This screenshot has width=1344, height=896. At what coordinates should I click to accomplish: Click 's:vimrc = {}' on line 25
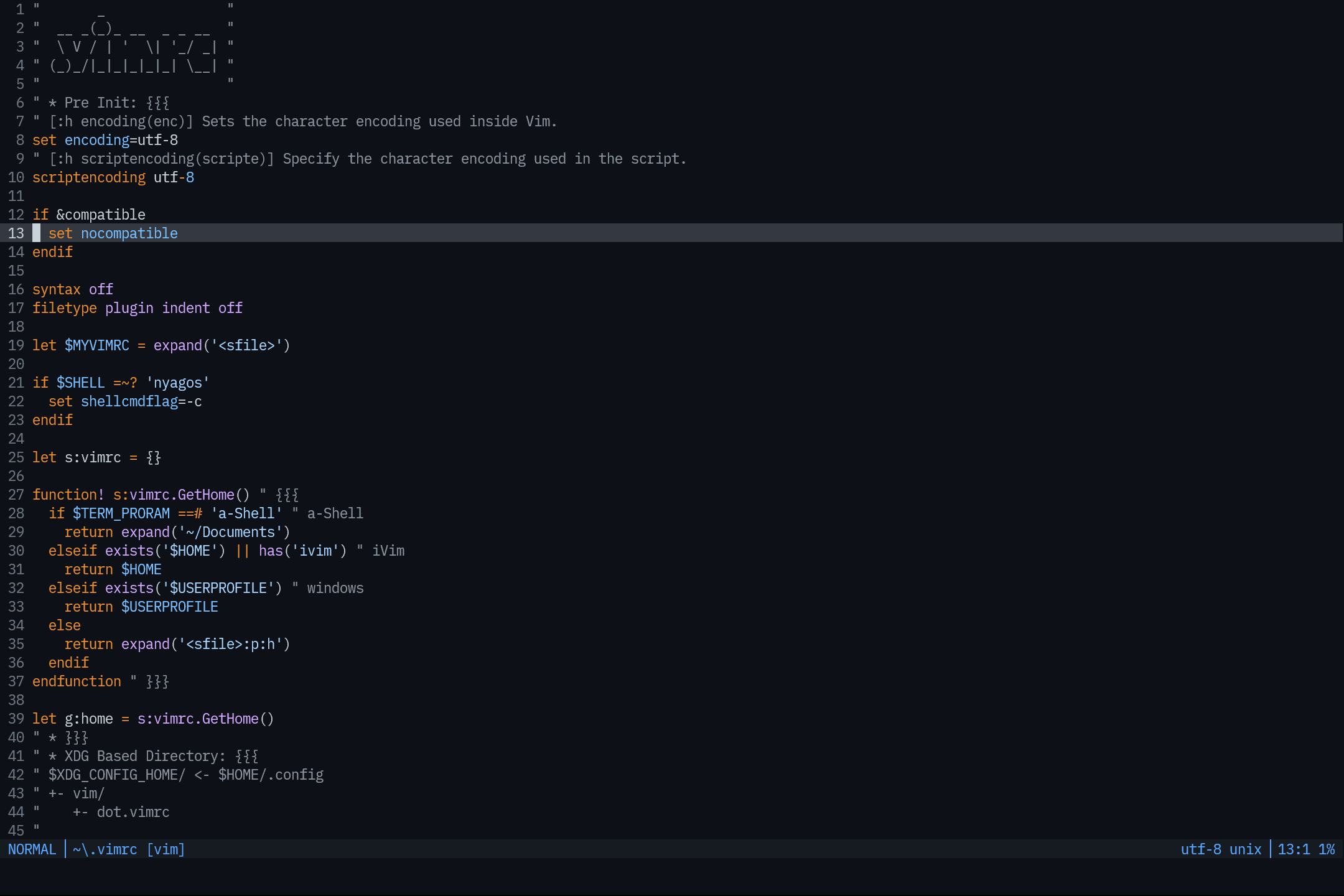click(x=113, y=457)
